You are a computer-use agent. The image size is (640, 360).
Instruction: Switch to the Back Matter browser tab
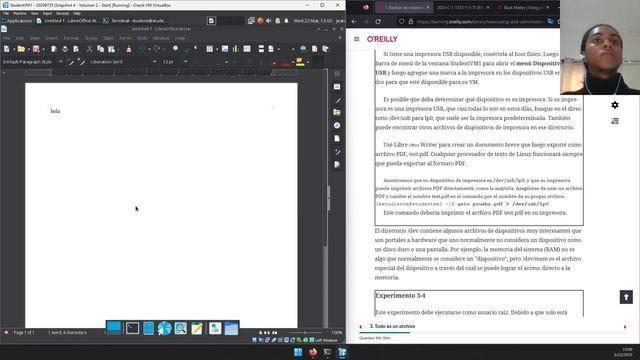(524, 7)
